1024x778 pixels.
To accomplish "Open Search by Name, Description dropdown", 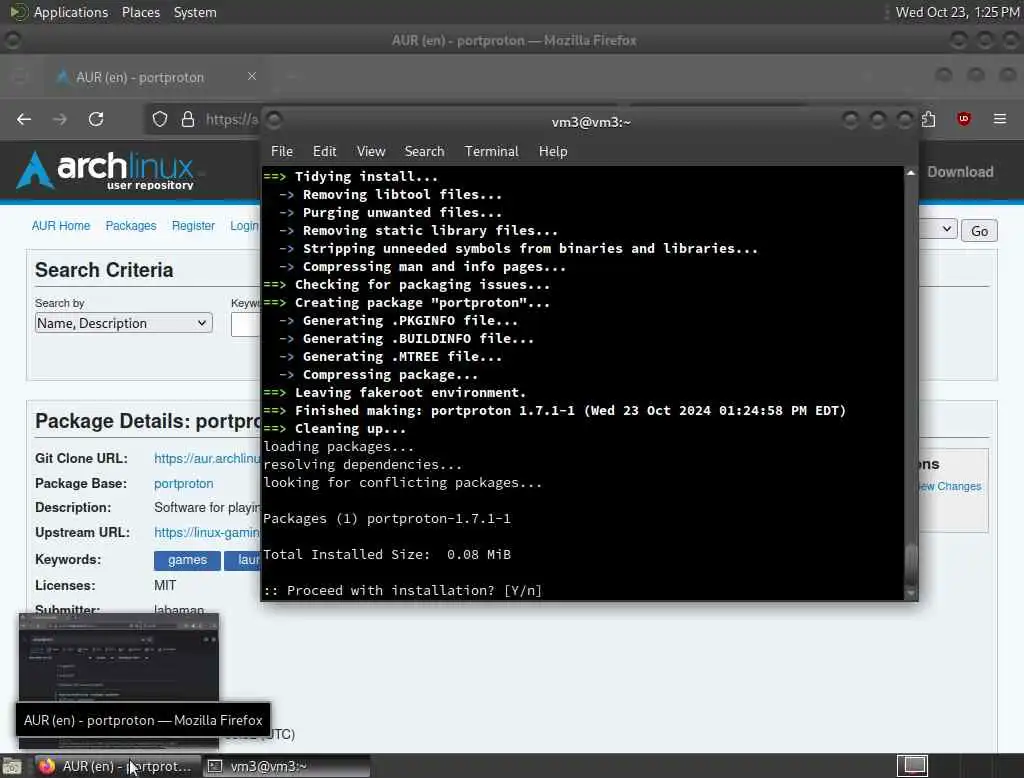I will point(123,323).
